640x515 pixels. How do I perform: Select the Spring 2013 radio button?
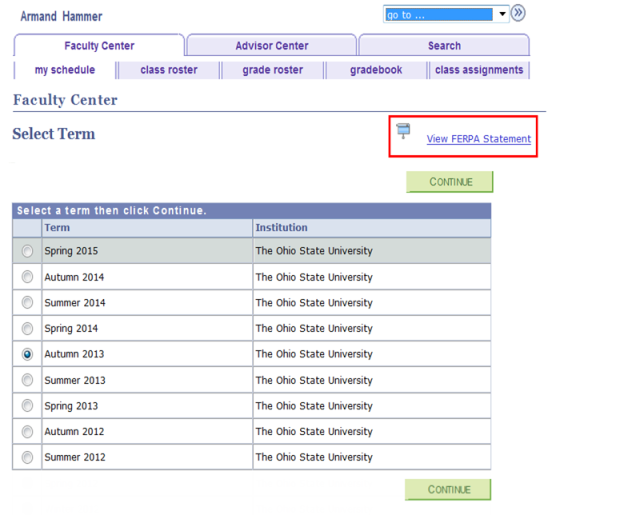pos(27,406)
